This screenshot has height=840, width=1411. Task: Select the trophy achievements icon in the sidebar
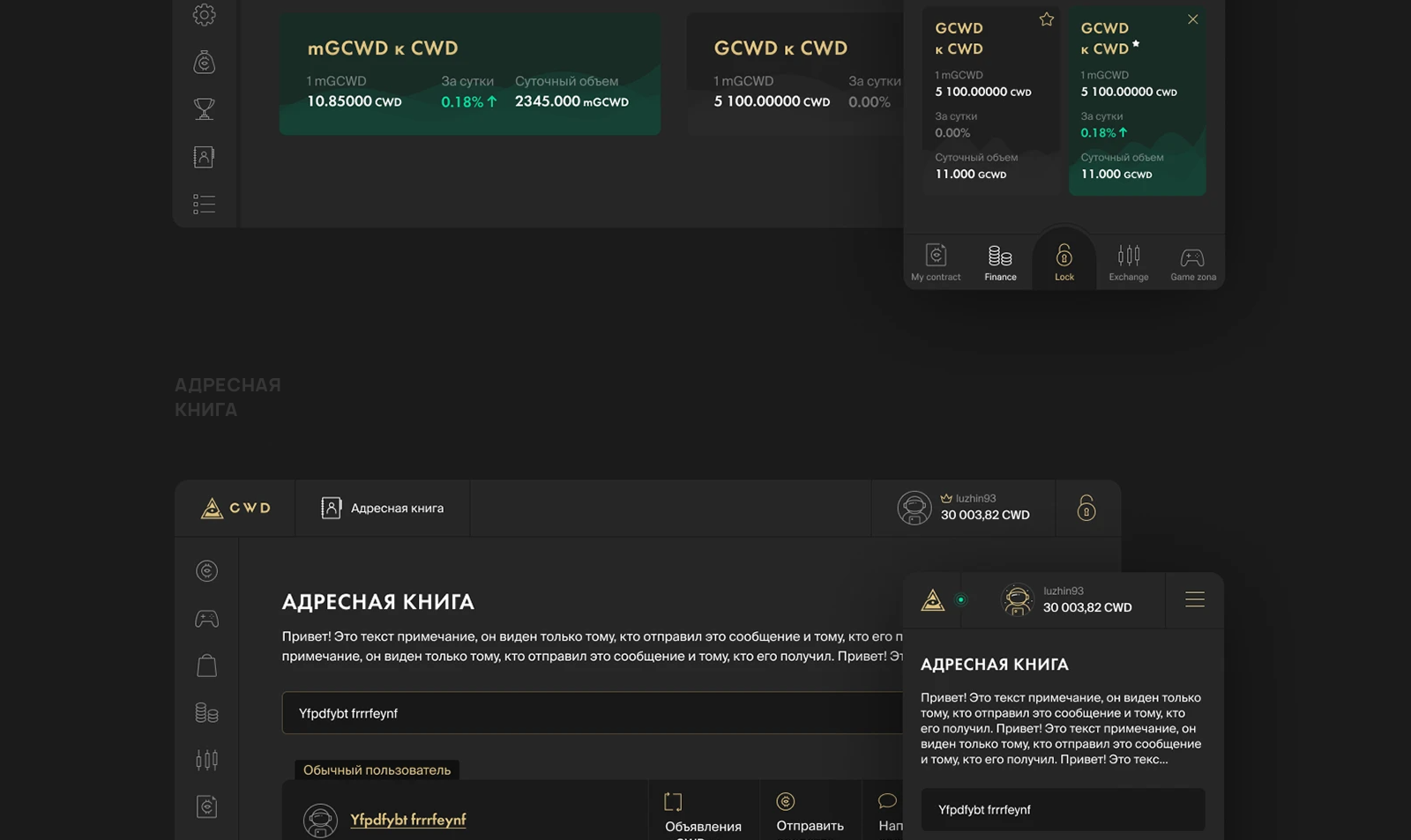pyautogui.click(x=204, y=108)
